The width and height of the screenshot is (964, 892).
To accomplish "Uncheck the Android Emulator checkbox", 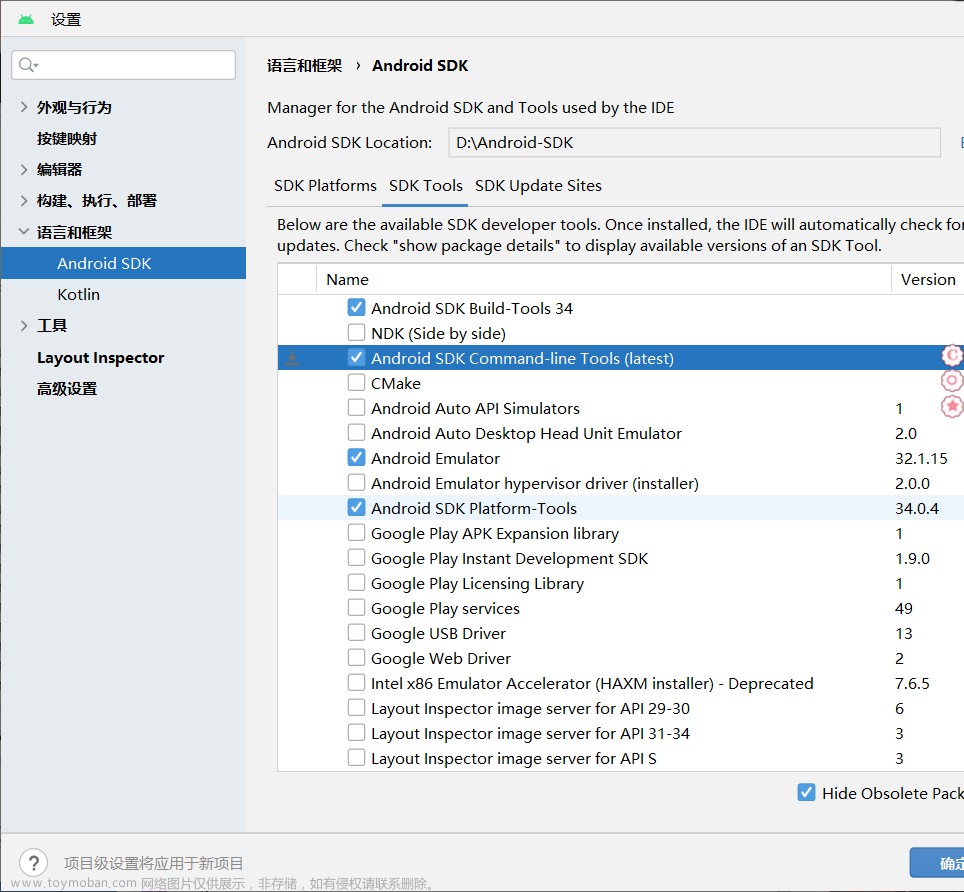I will 356,457.
